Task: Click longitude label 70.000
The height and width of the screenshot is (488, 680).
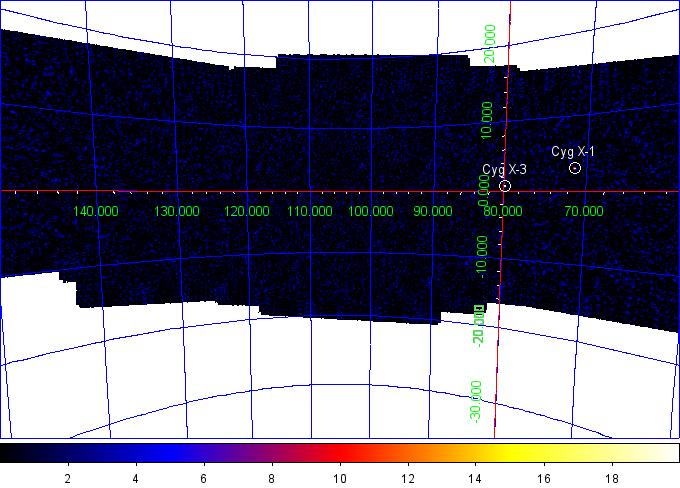Action: [x=584, y=211]
